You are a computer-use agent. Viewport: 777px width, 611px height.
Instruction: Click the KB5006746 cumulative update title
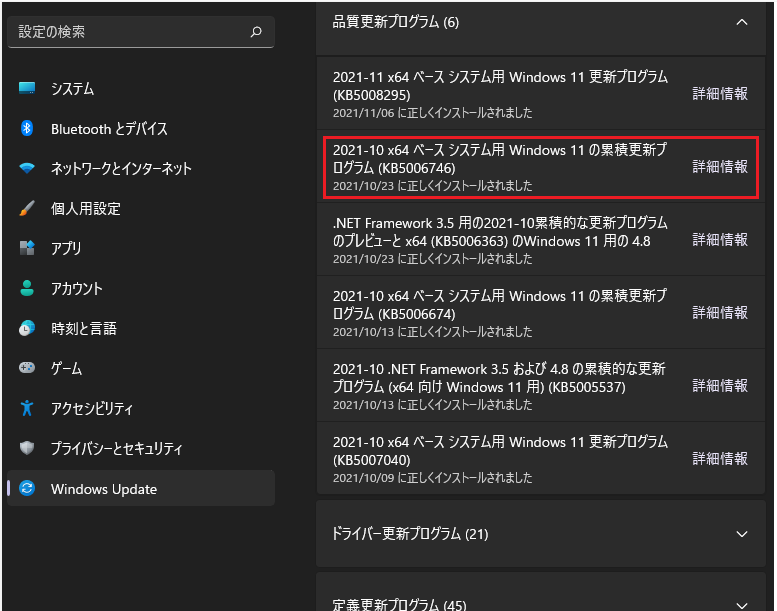coord(500,159)
